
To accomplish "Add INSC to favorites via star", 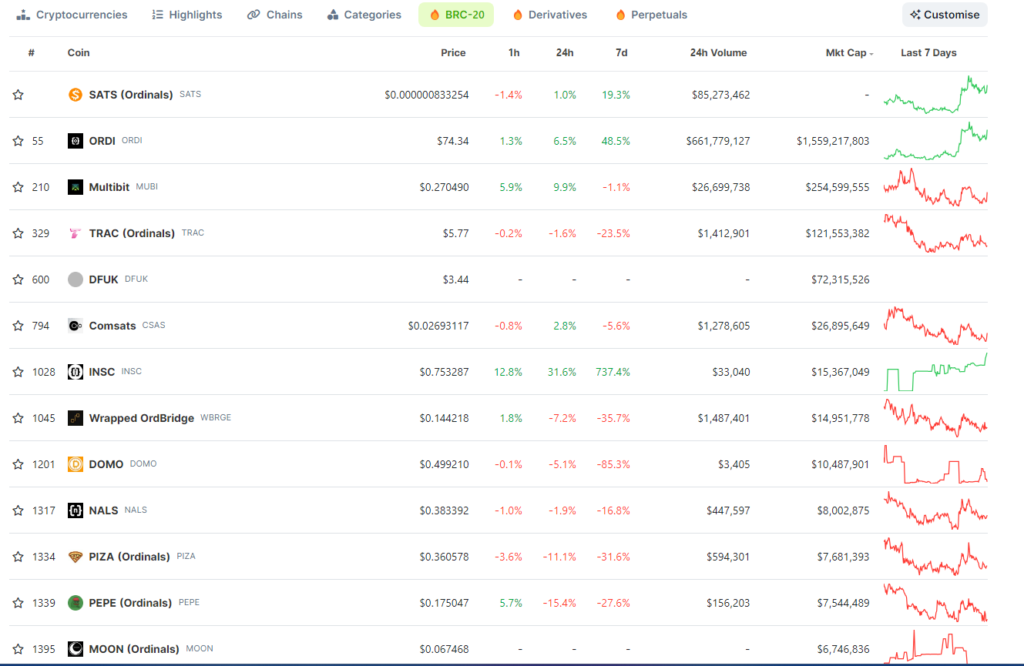I will click(x=18, y=372).
